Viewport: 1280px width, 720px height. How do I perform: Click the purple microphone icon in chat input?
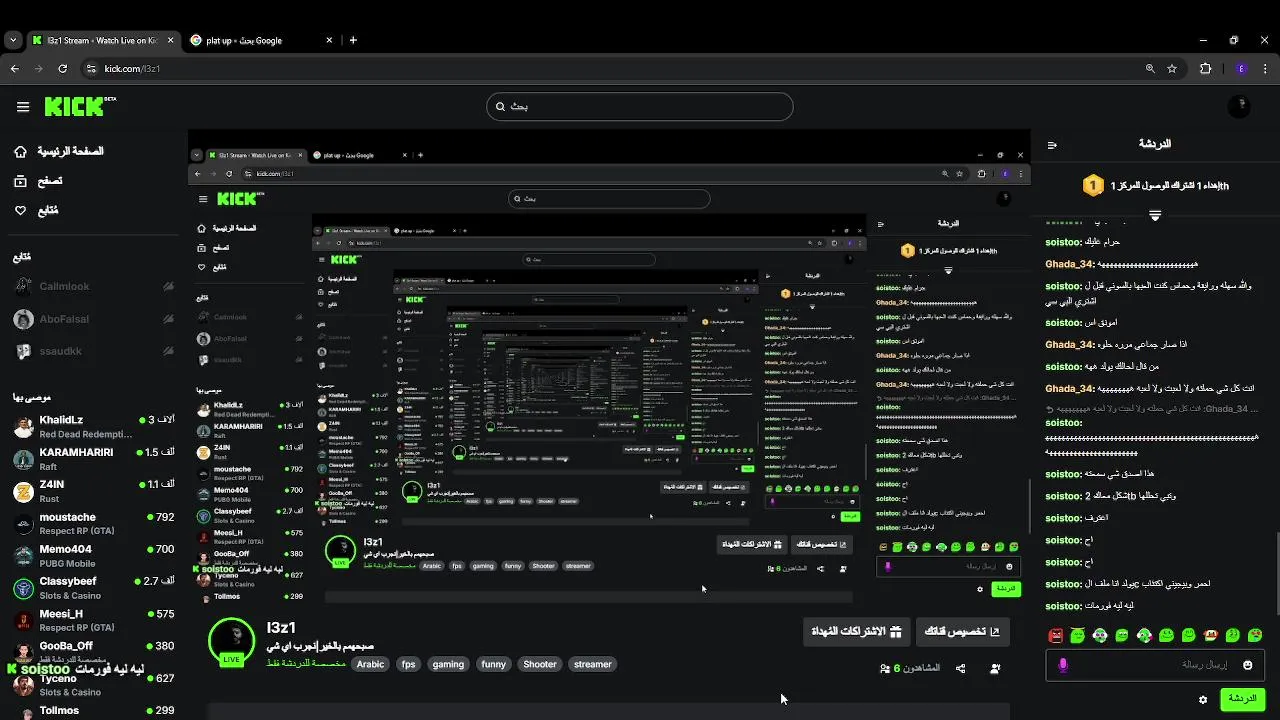click(x=1063, y=665)
